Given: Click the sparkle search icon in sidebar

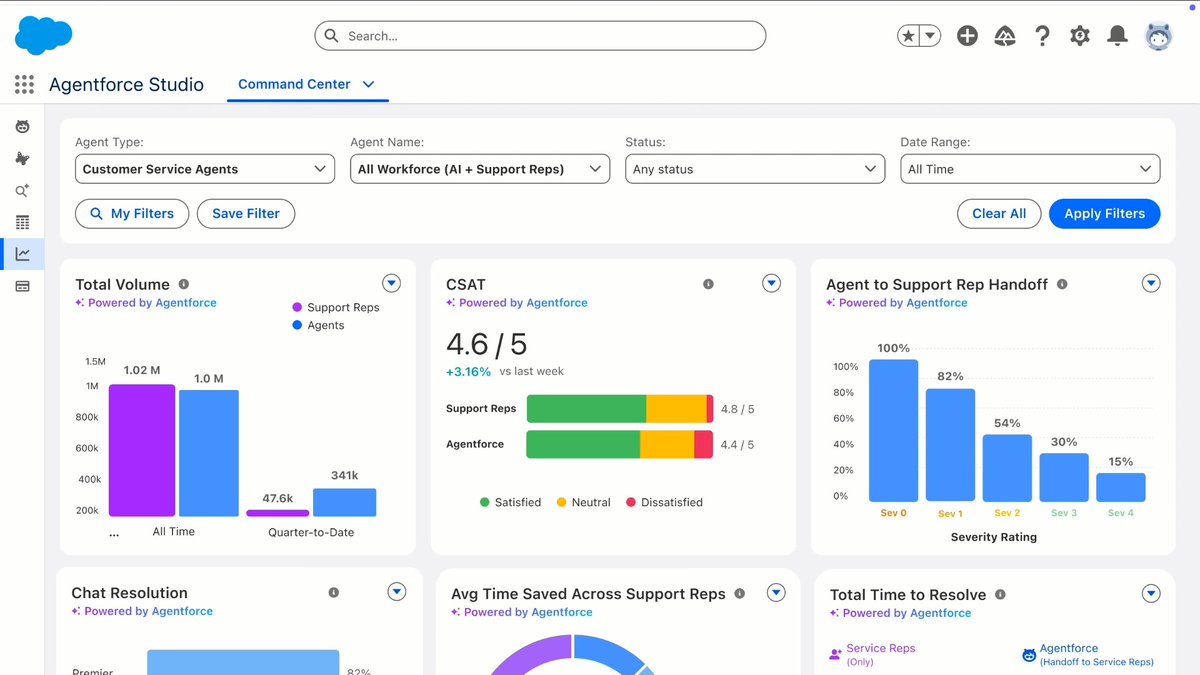Looking at the screenshot, I should 22,190.
